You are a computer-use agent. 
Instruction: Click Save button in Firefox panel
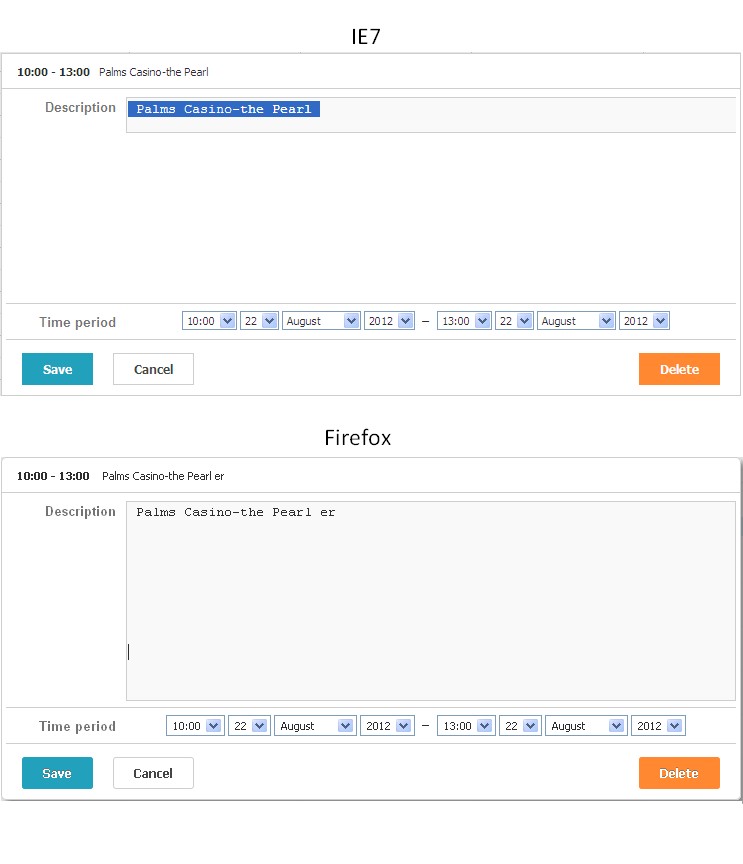pyautogui.click(x=57, y=773)
